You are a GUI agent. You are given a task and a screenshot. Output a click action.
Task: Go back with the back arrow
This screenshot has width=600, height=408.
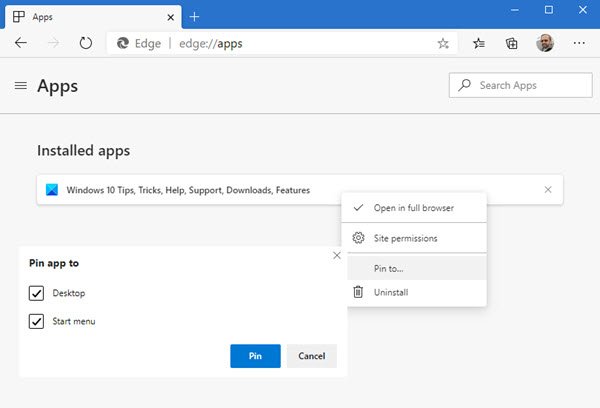(21, 43)
